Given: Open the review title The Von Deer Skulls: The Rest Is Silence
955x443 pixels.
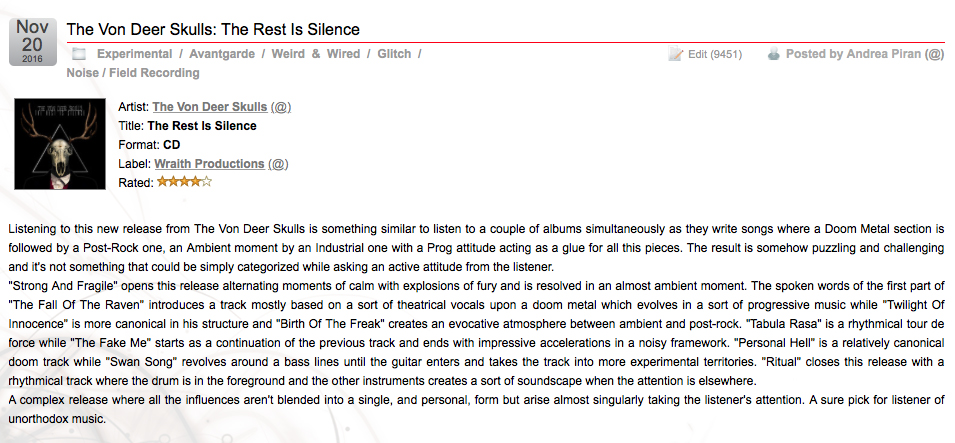Looking at the screenshot, I should [213, 29].
